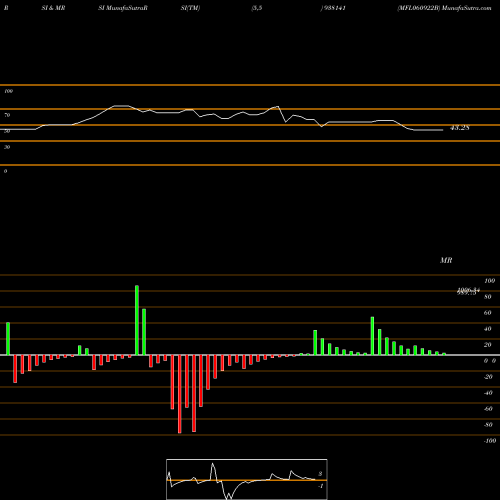Click the histogram axis label -60
Viewport: 500px width, 500px height.
tap(488, 409)
